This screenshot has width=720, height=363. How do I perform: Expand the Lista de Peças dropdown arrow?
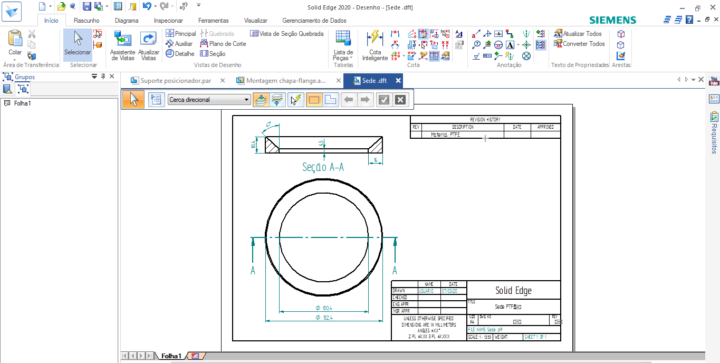point(351,59)
